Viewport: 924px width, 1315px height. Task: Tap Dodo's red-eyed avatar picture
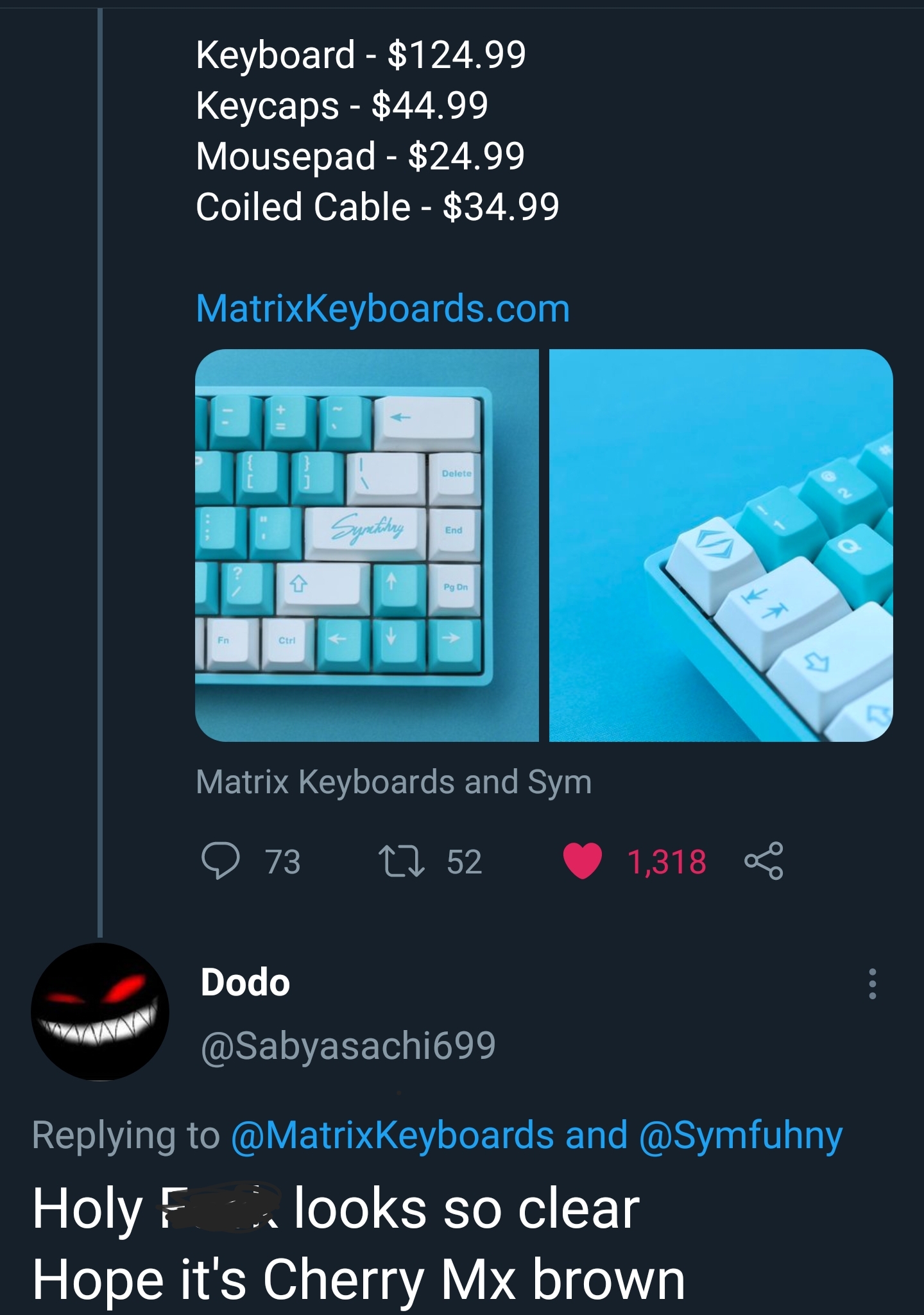click(100, 1011)
